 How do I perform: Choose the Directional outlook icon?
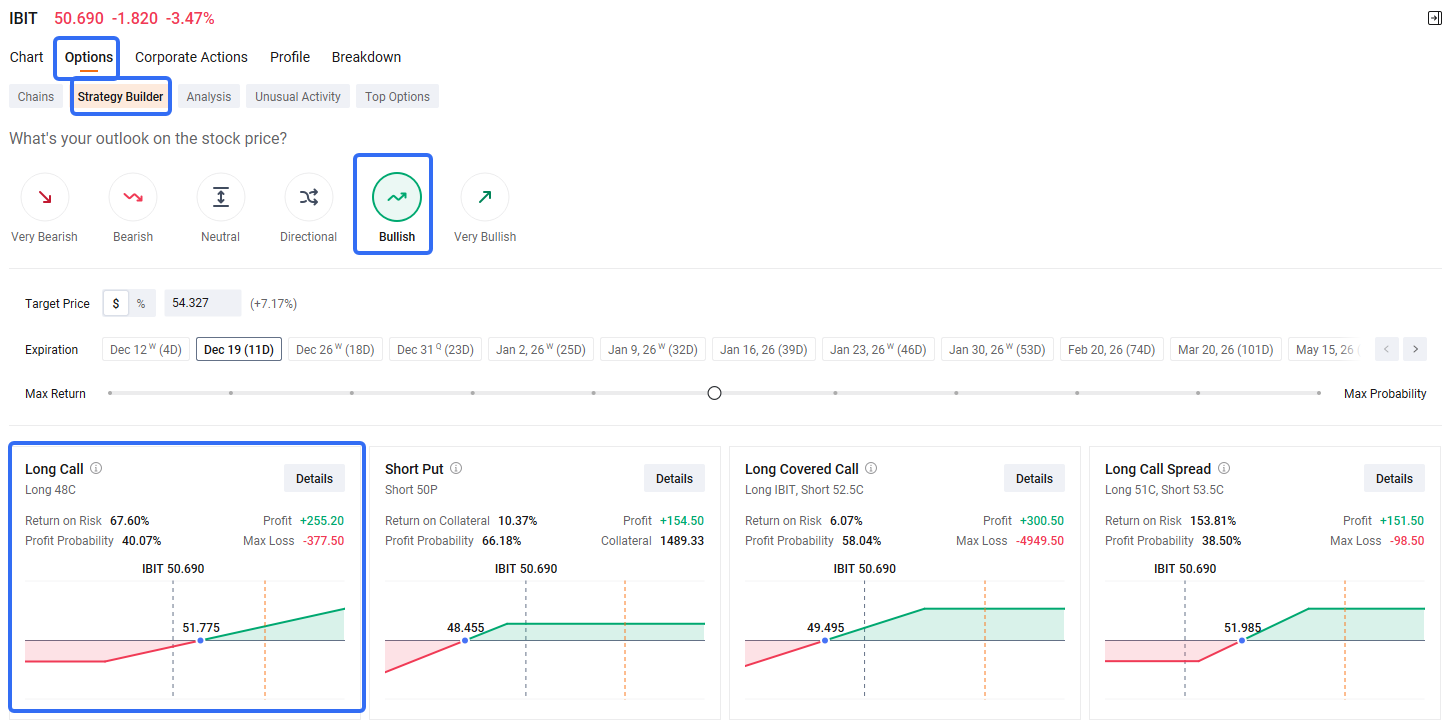pyautogui.click(x=309, y=197)
